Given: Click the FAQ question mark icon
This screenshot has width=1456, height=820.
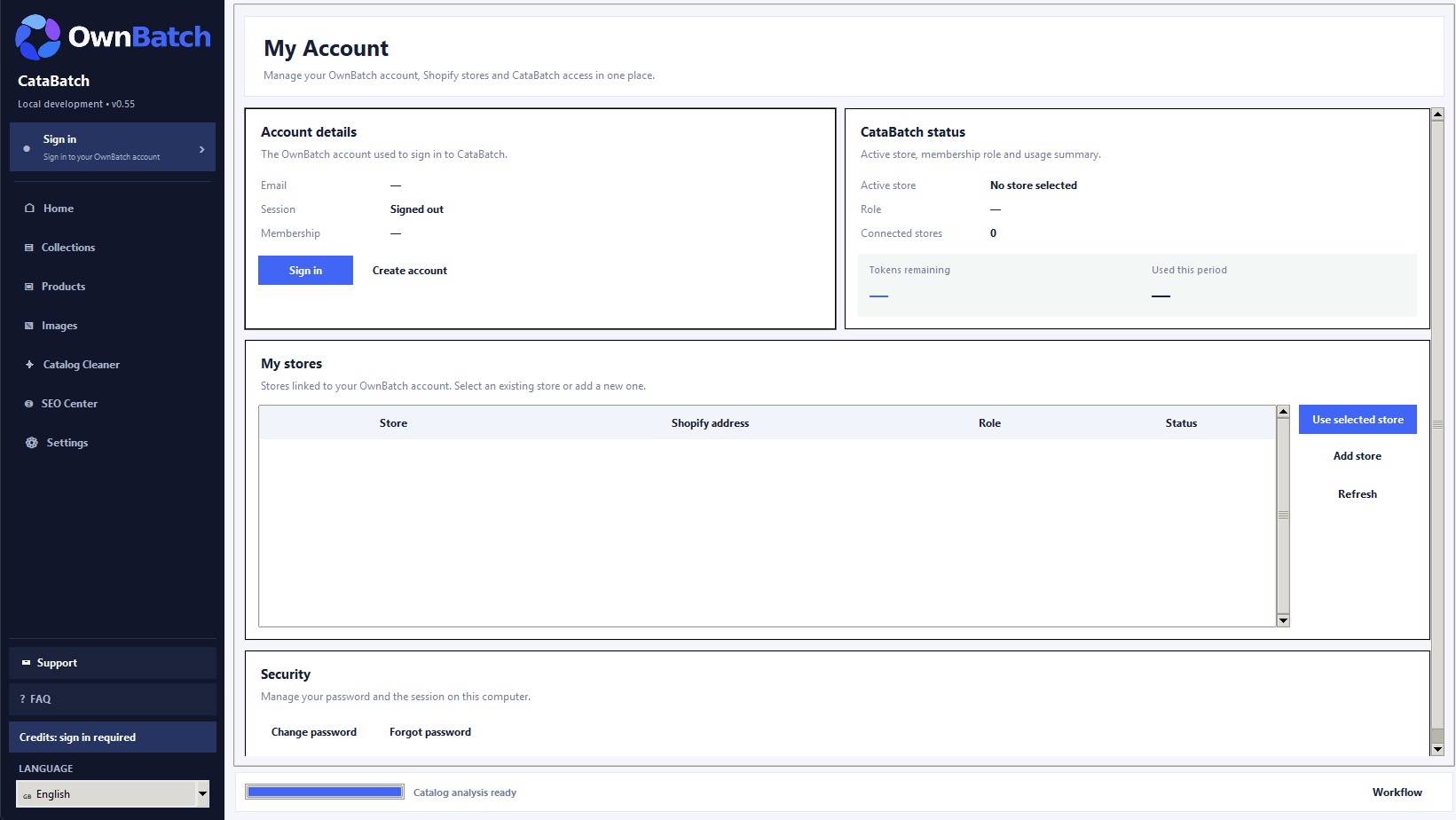Looking at the screenshot, I should pyautogui.click(x=23, y=699).
